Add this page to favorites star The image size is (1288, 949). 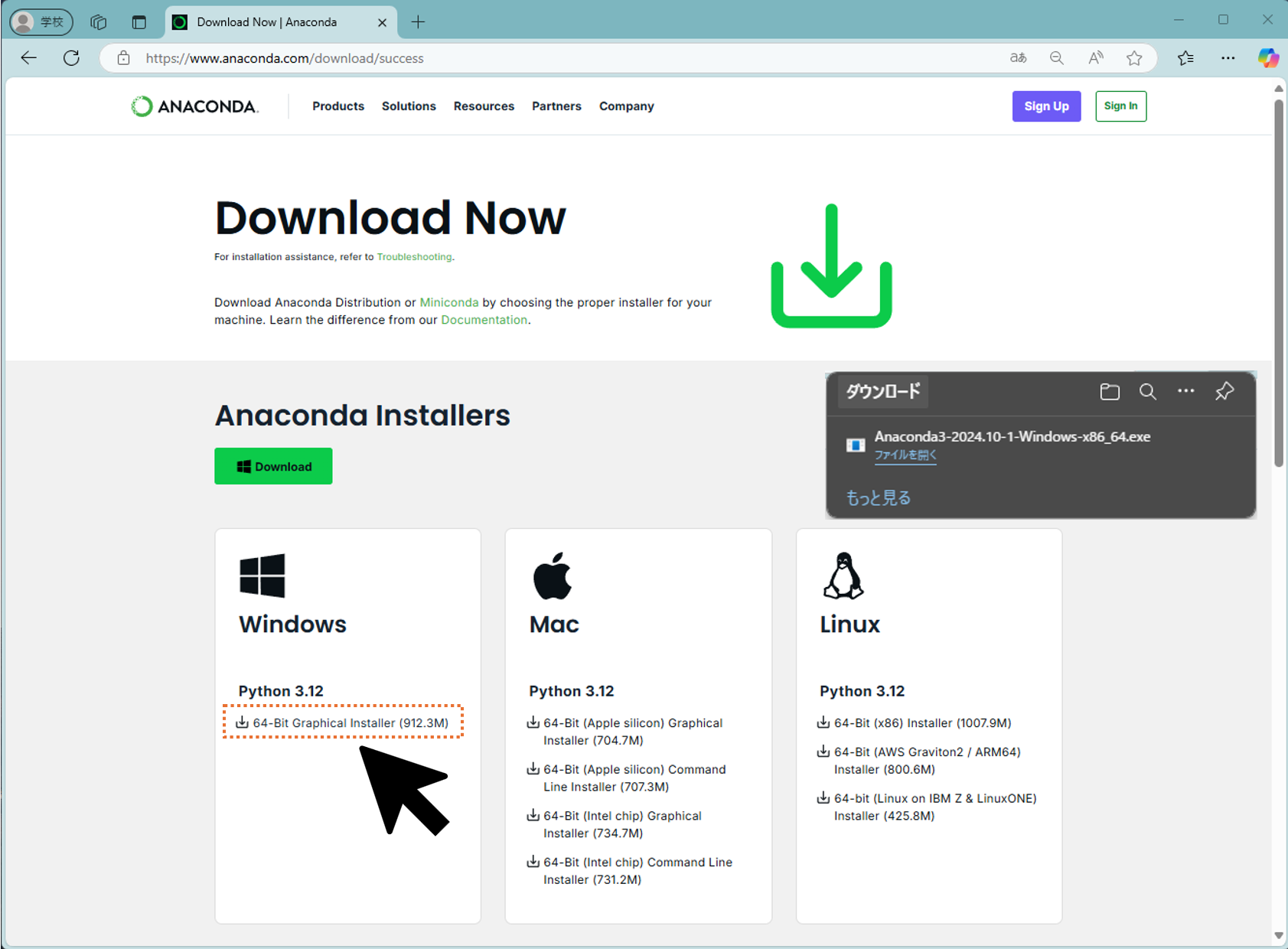(x=1134, y=58)
